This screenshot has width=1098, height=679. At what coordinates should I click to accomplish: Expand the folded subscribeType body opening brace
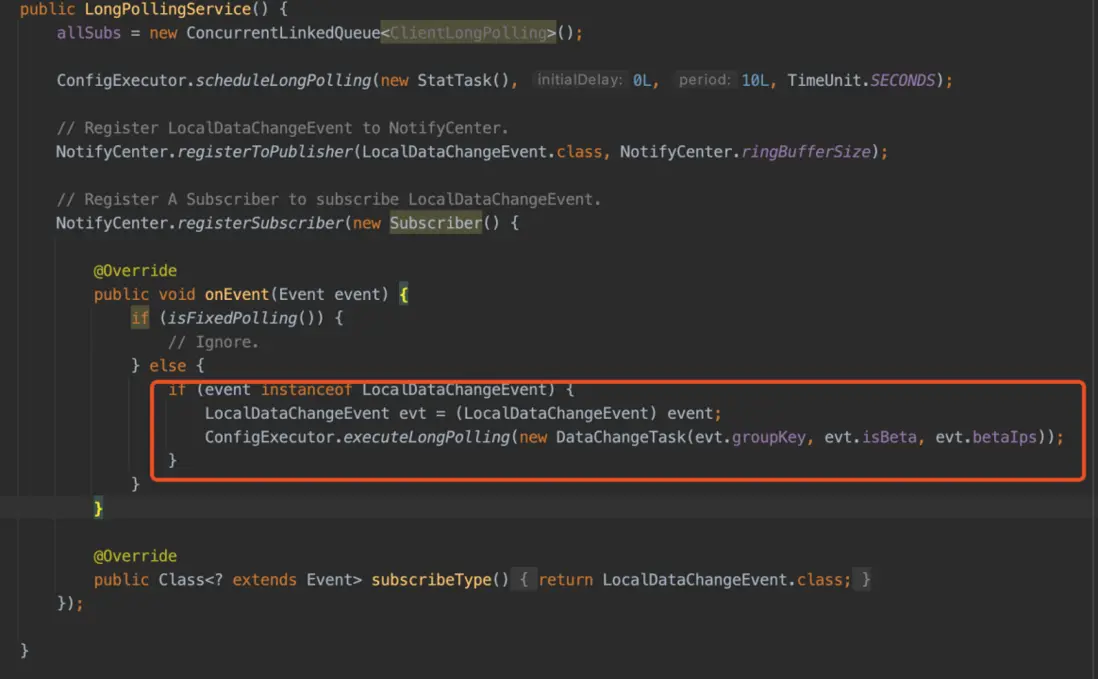click(523, 580)
